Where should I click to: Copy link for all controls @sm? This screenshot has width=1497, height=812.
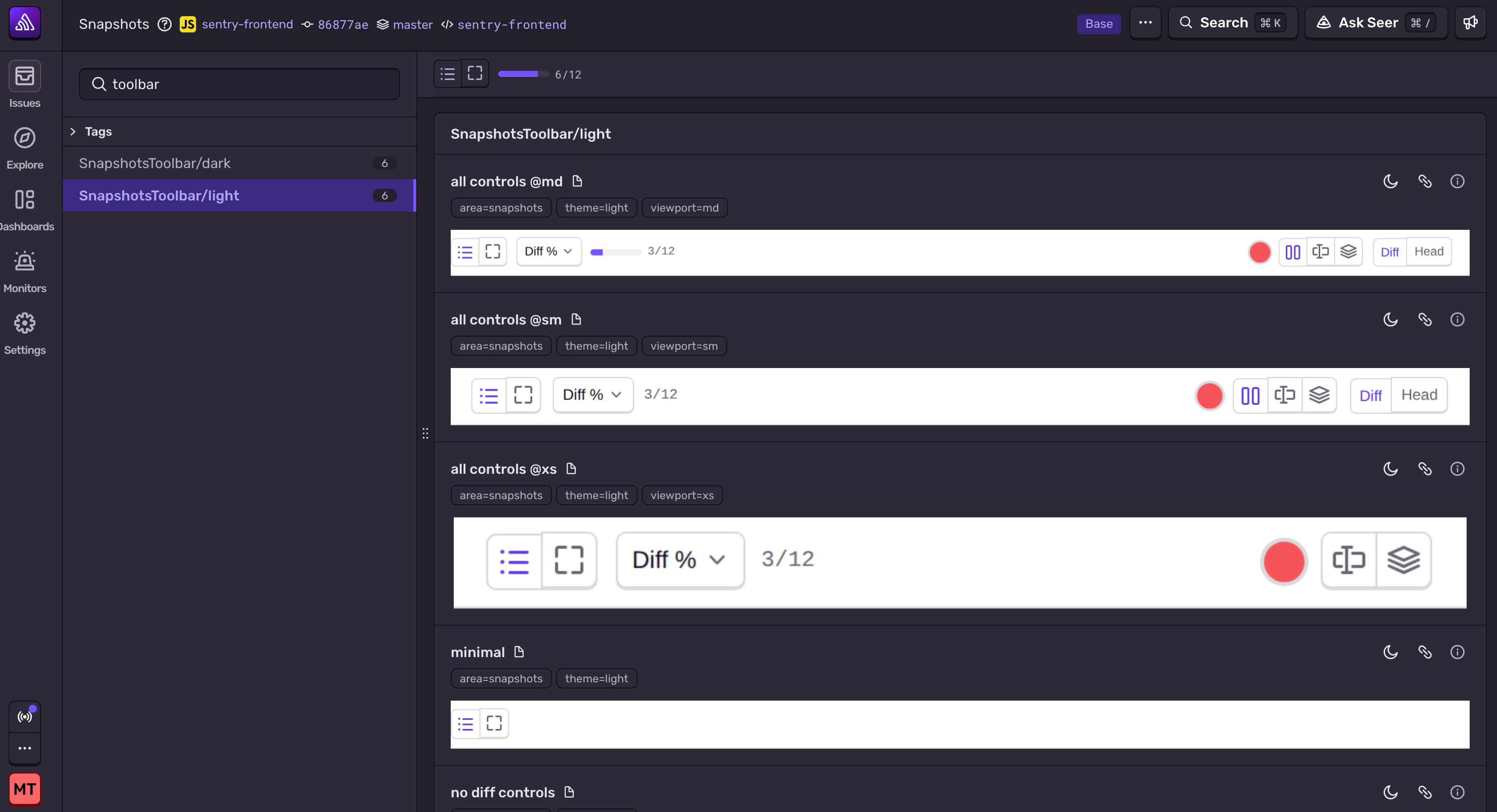[1425, 319]
